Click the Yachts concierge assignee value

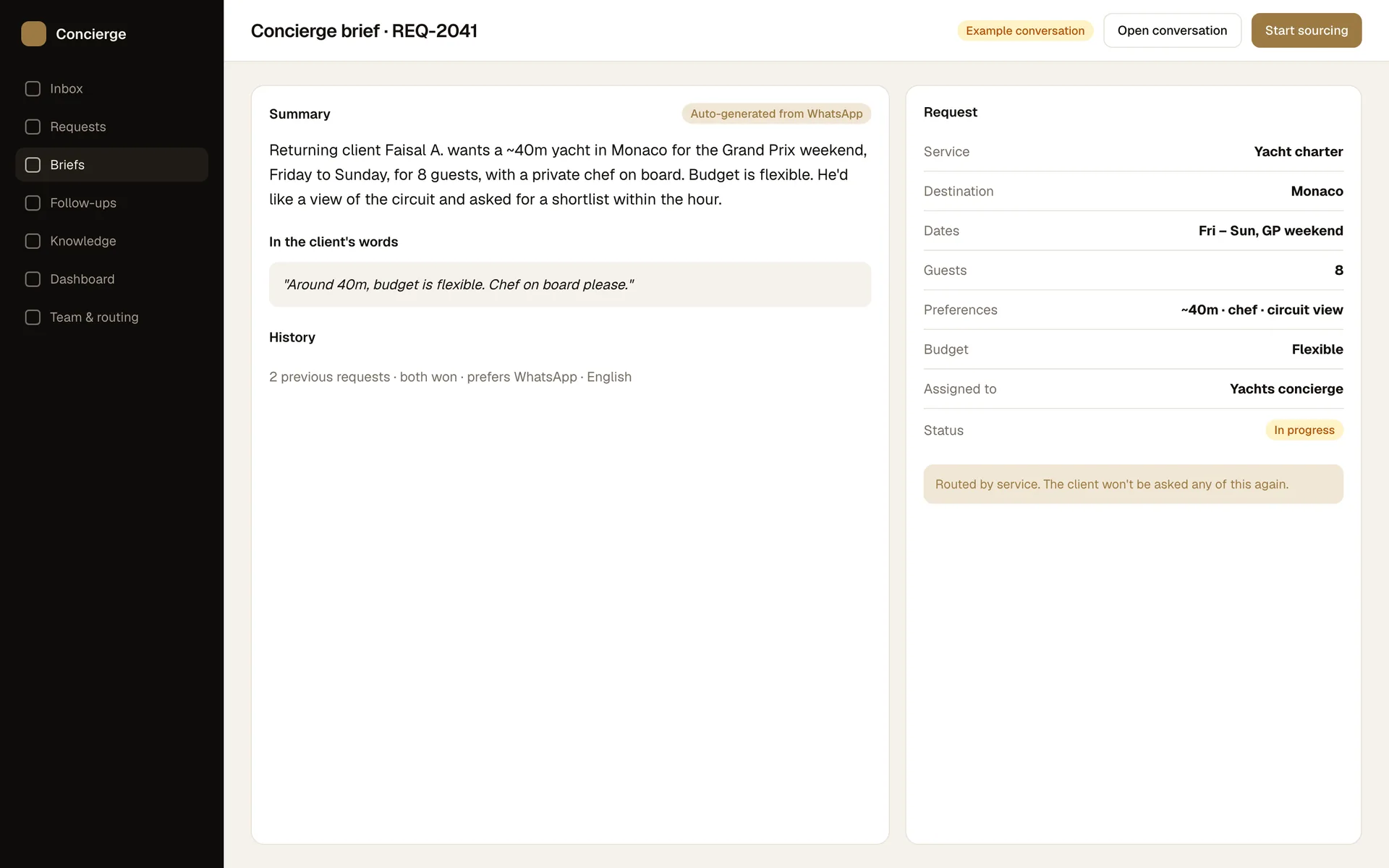[1286, 389]
